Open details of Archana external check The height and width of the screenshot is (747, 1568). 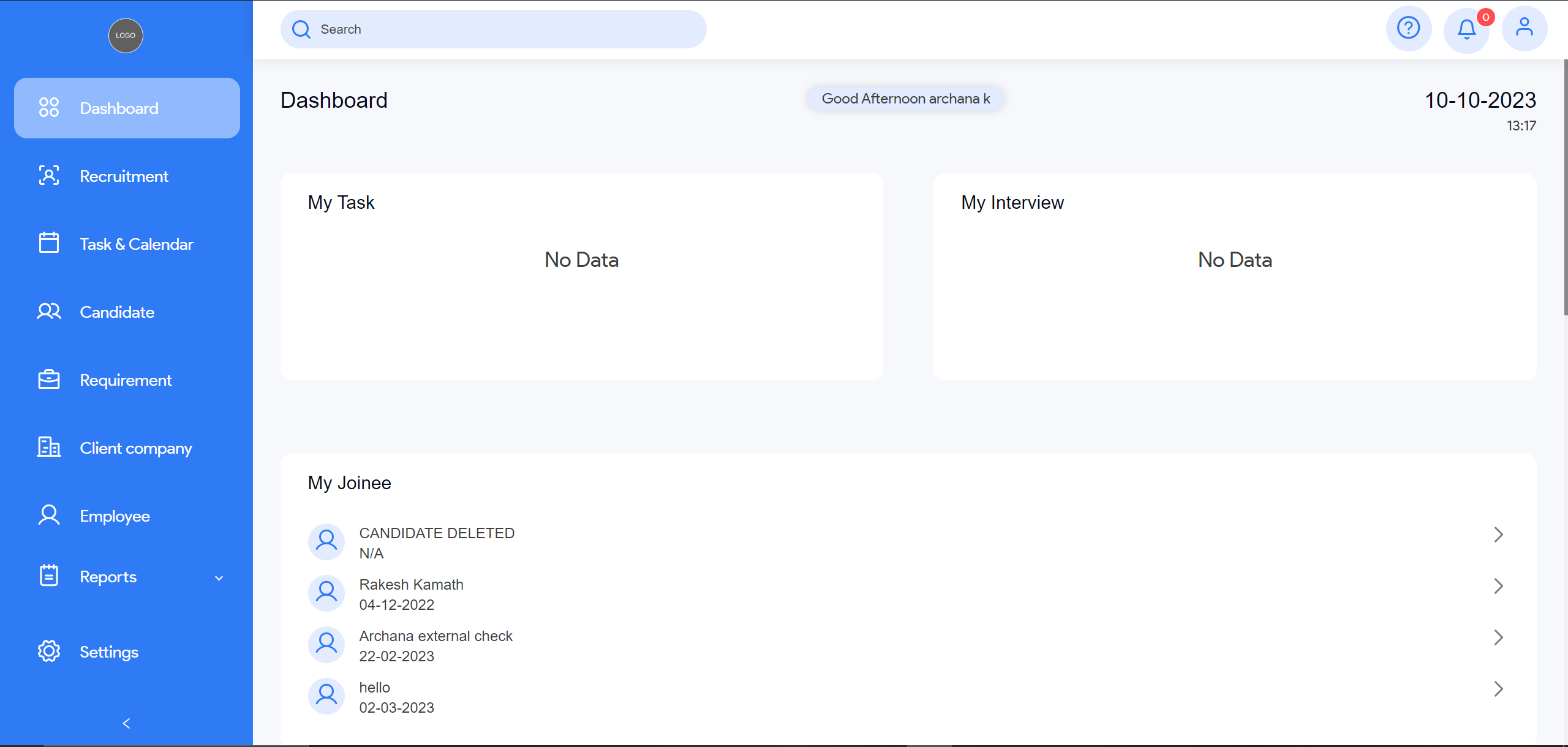[x=1499, y=637]
